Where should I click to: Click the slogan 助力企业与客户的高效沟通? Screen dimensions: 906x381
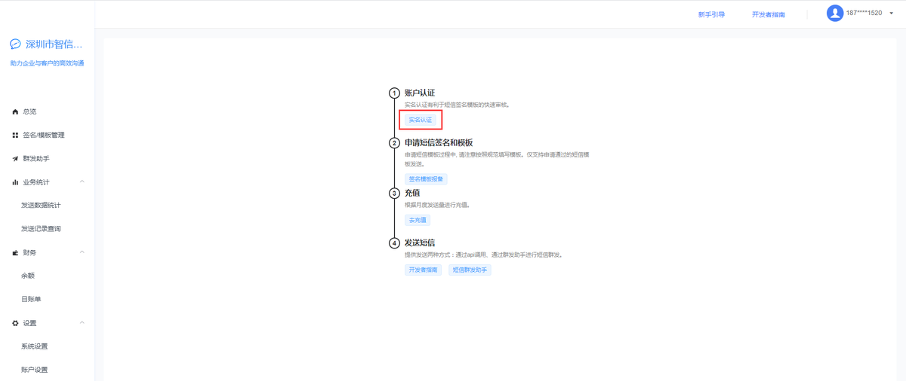(x=47, y=63)
